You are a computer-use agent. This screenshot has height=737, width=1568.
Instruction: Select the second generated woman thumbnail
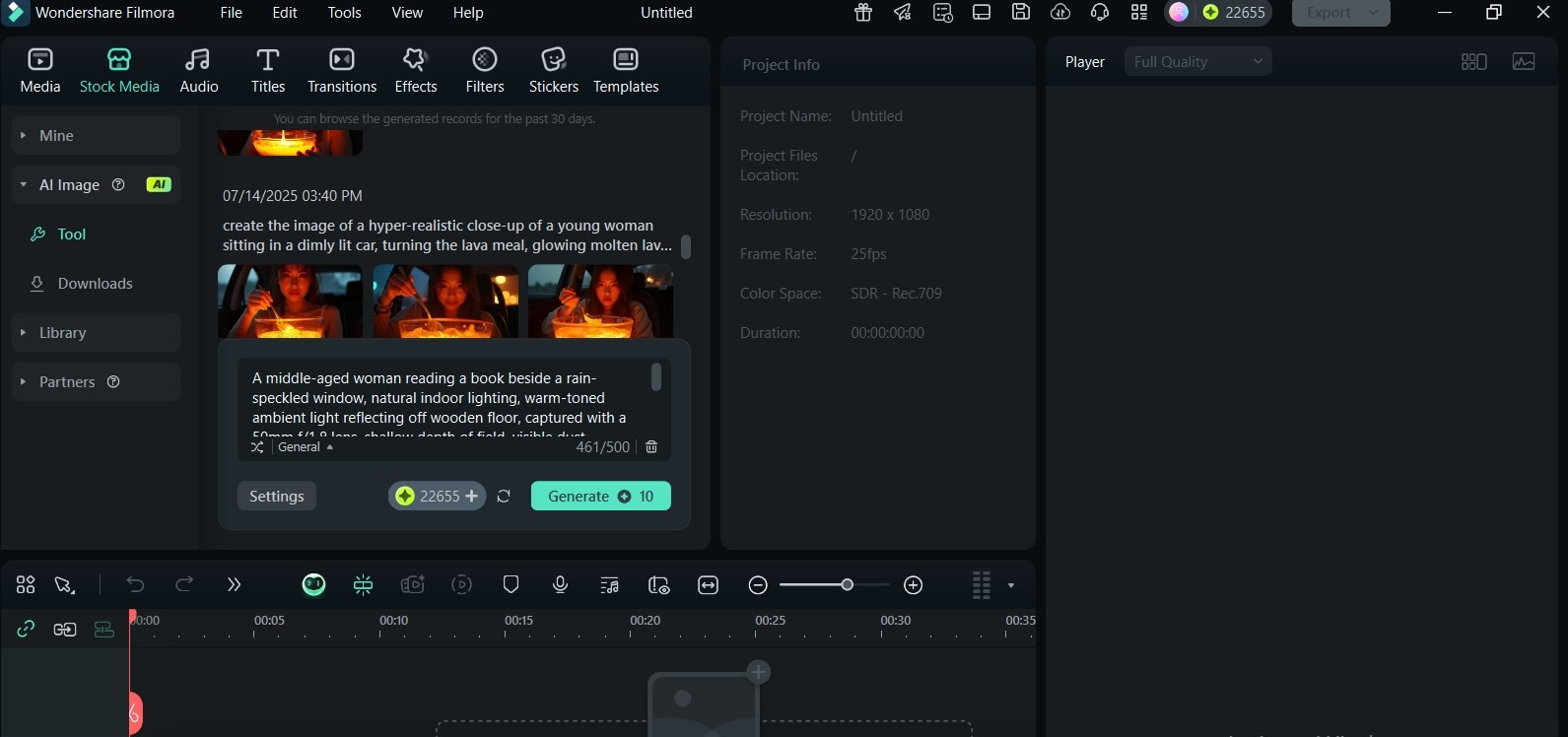click(x=445, y=301)
